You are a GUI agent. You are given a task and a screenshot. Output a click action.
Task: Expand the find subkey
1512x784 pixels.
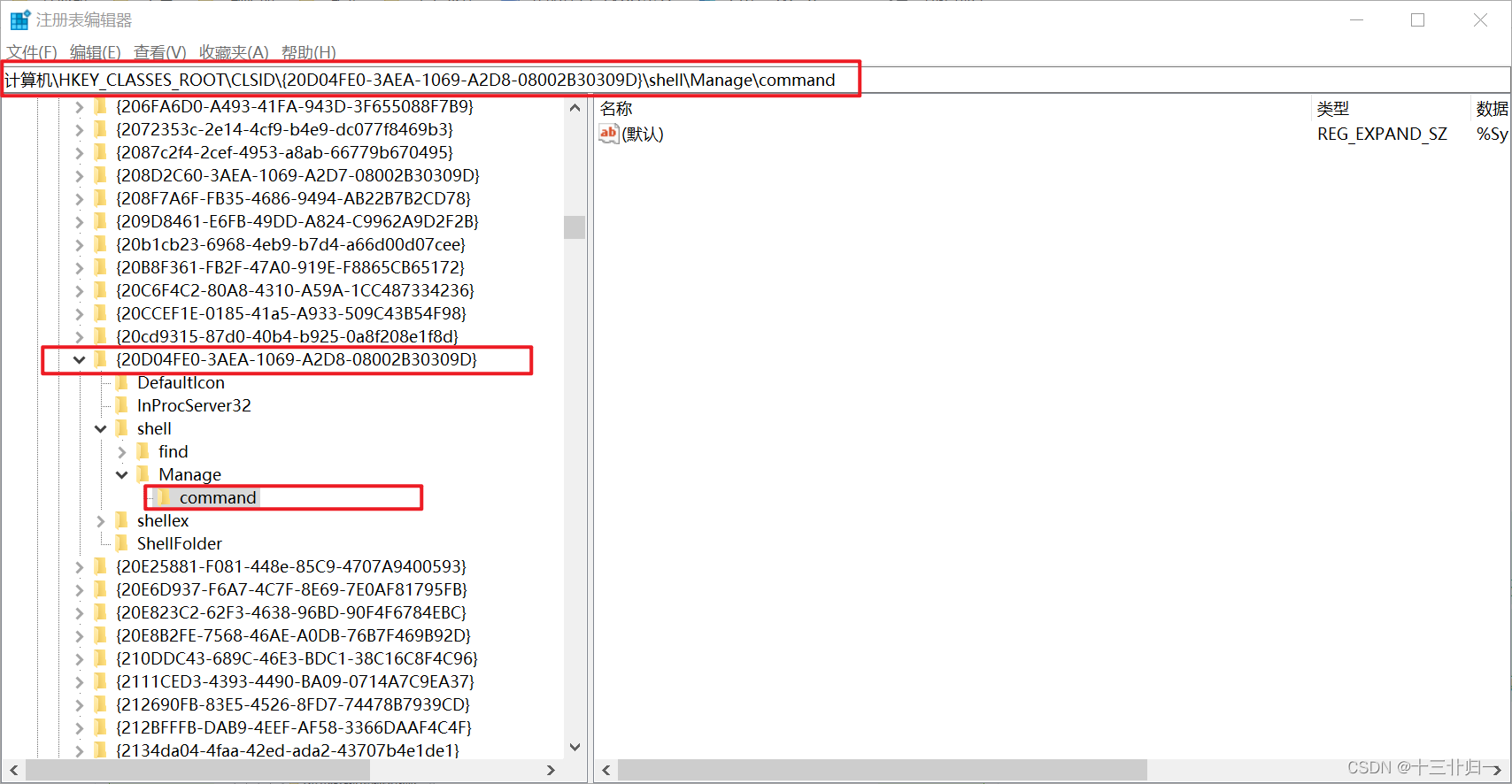tap(121, 451)
